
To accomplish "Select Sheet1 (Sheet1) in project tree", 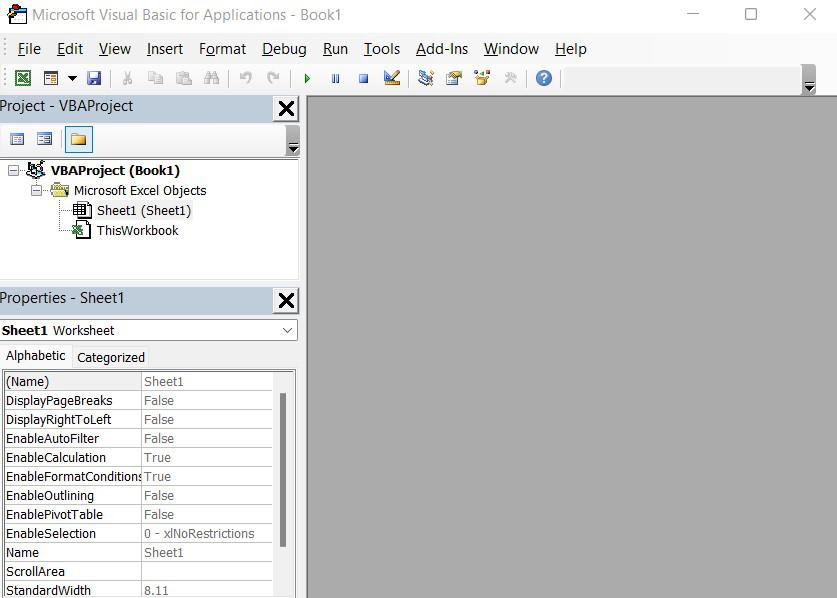I will click(144, 211).
